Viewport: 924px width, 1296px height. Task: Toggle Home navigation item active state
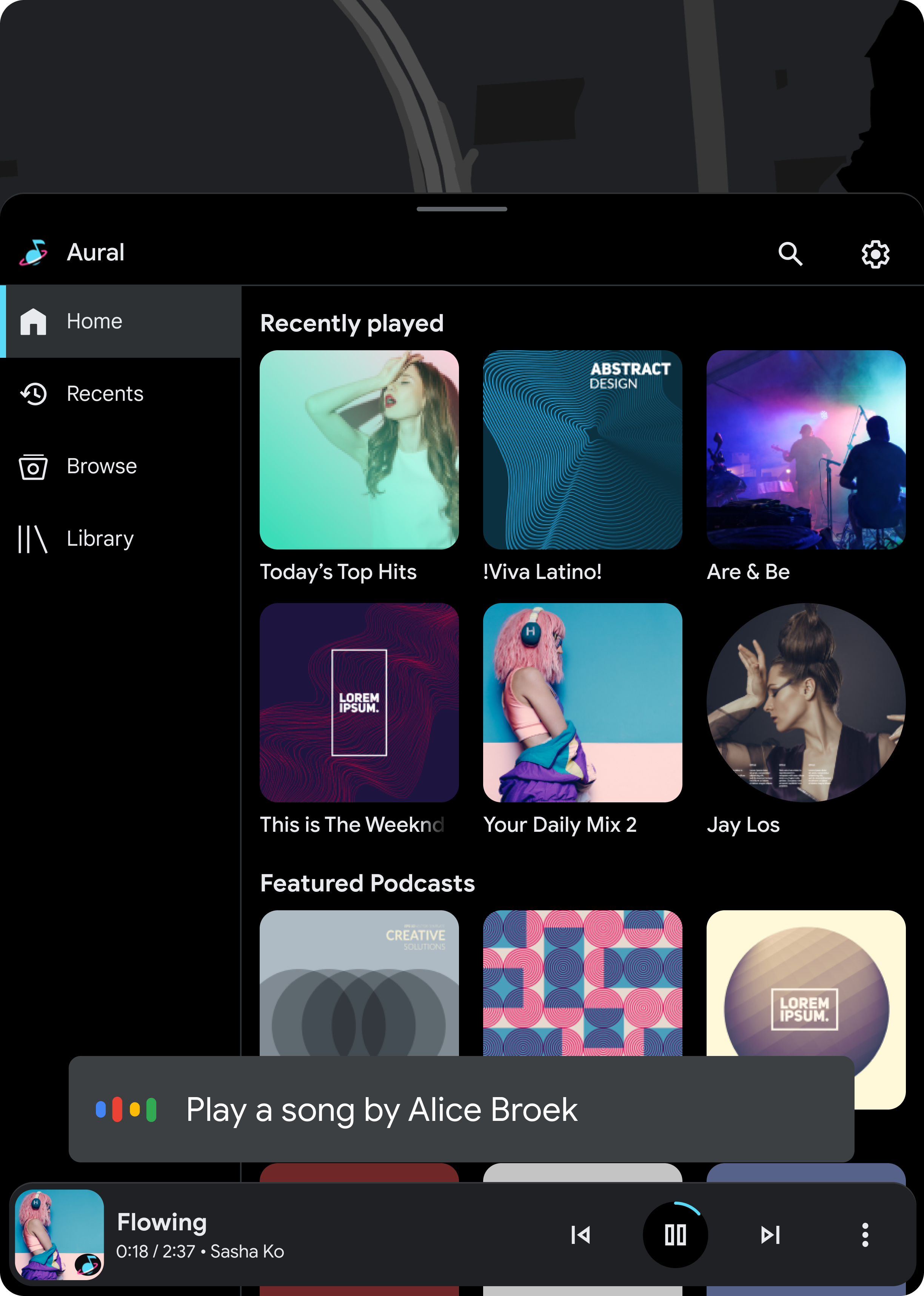[120, 320]
